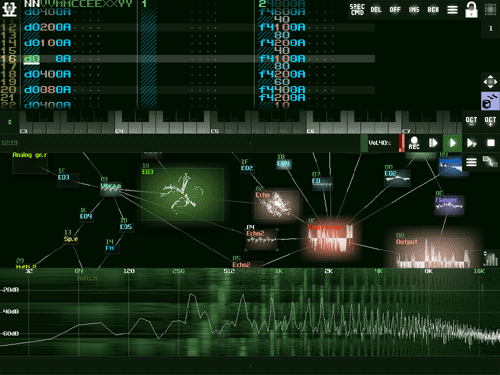Click the DEL button

[x=376, y=10]
